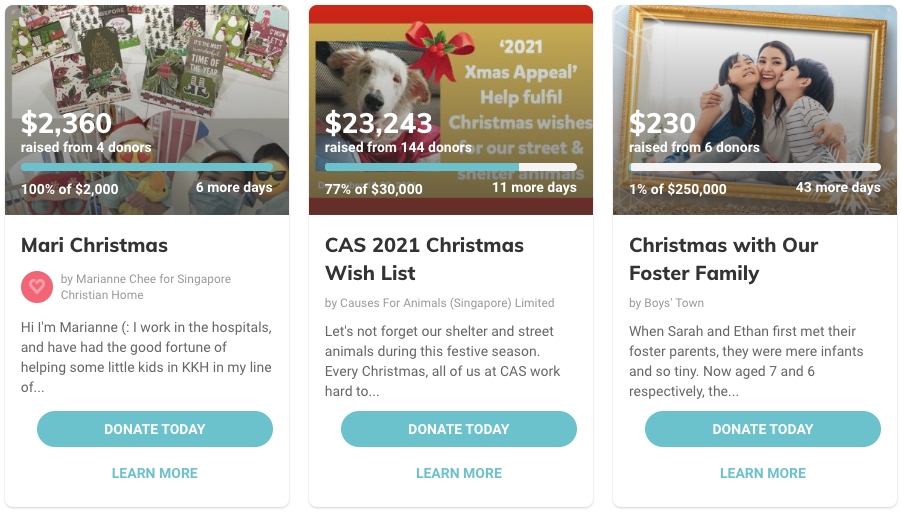Click the $23,243 raised amount text
This screenshot has width=902, height=512.
tap(379, 124)
